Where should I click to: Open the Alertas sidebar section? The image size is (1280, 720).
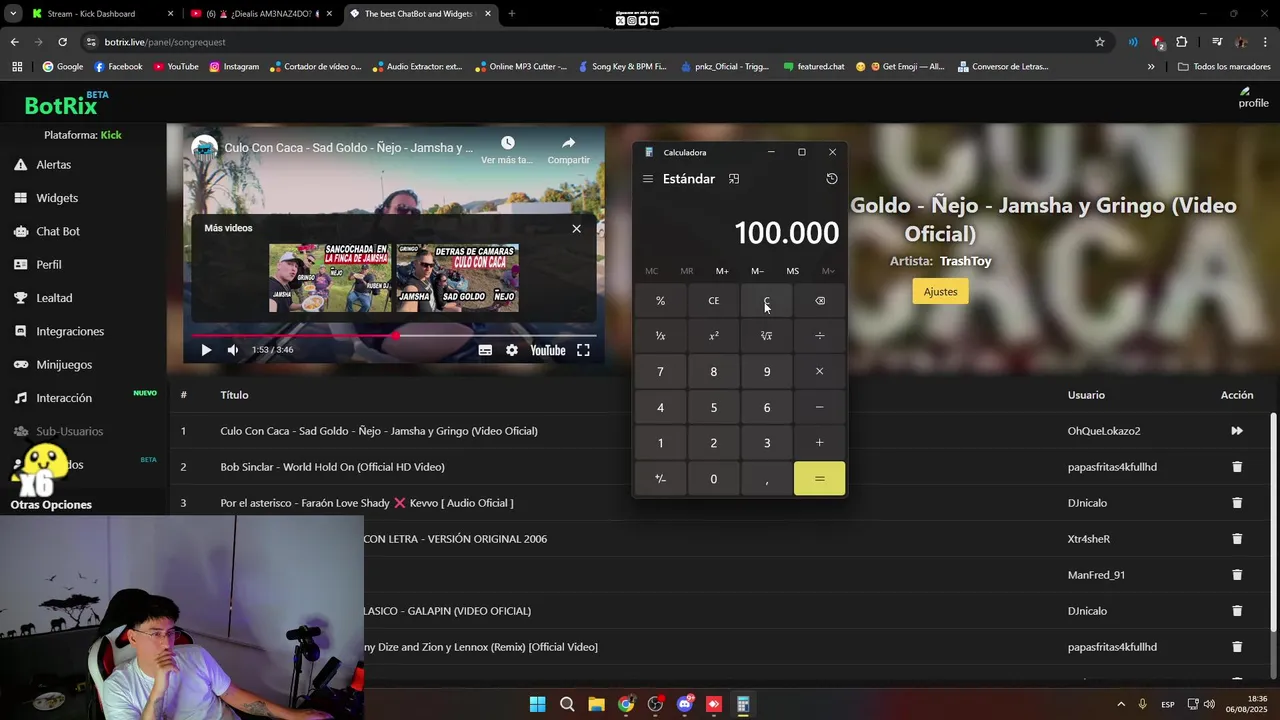[43, 164]
